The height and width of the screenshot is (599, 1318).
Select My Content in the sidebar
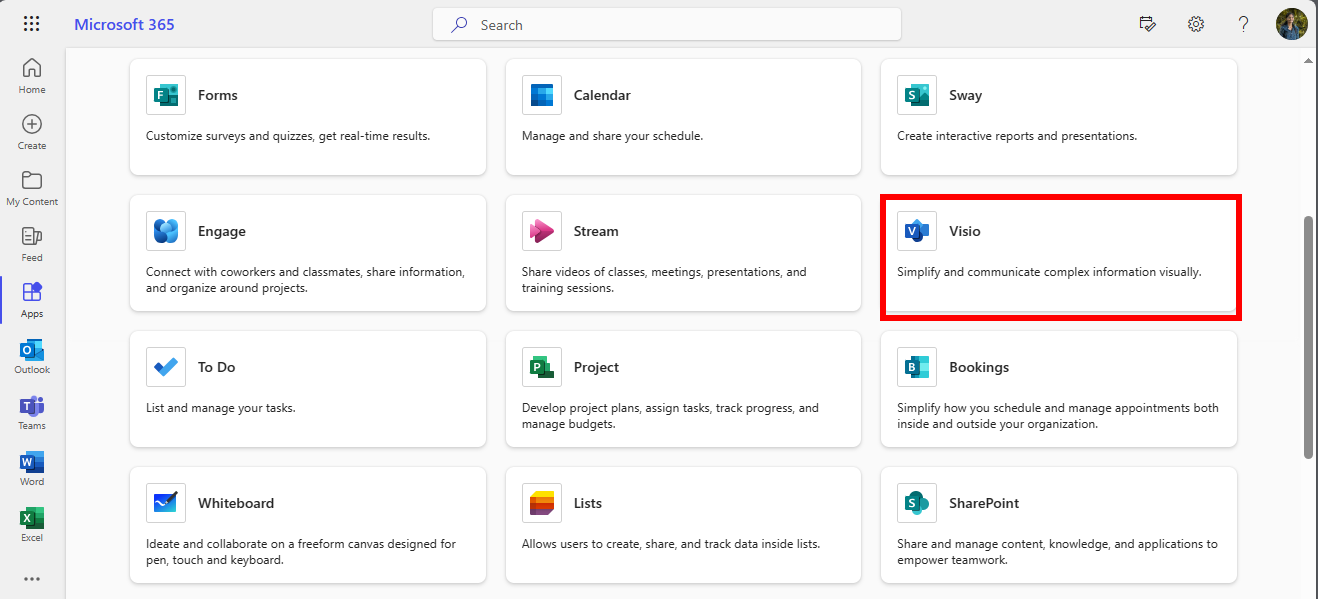click(32, 188)
